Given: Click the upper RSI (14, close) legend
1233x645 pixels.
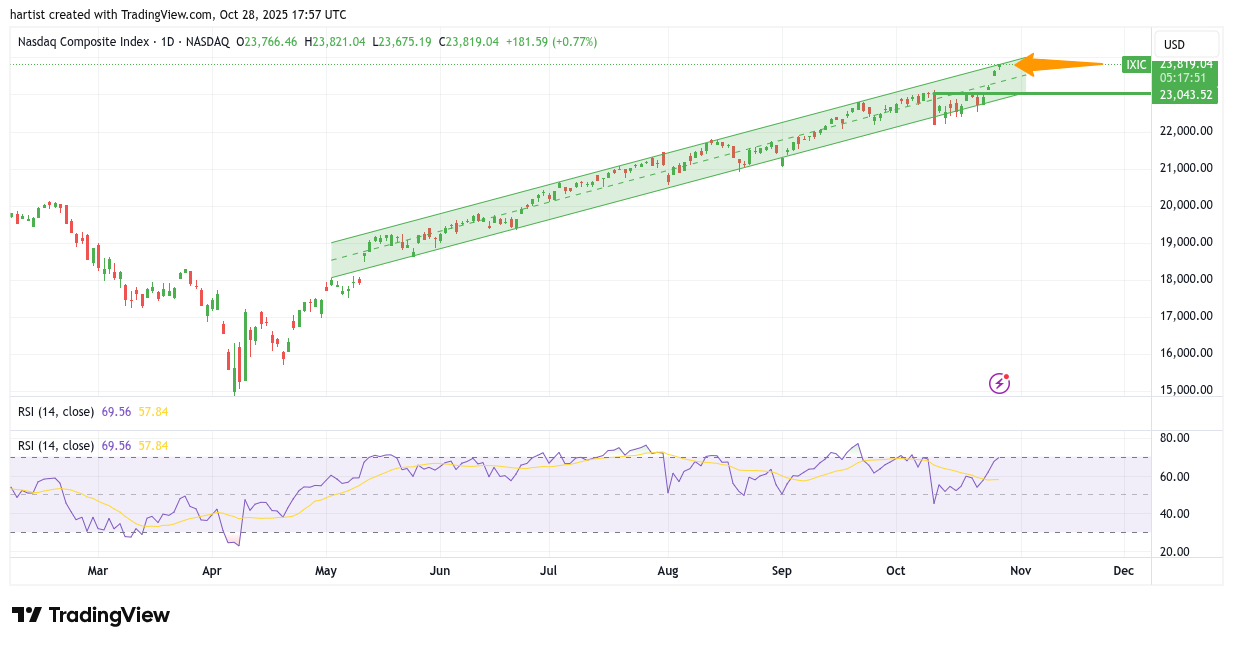Looking at the screenshot, I should pos(56,411).
